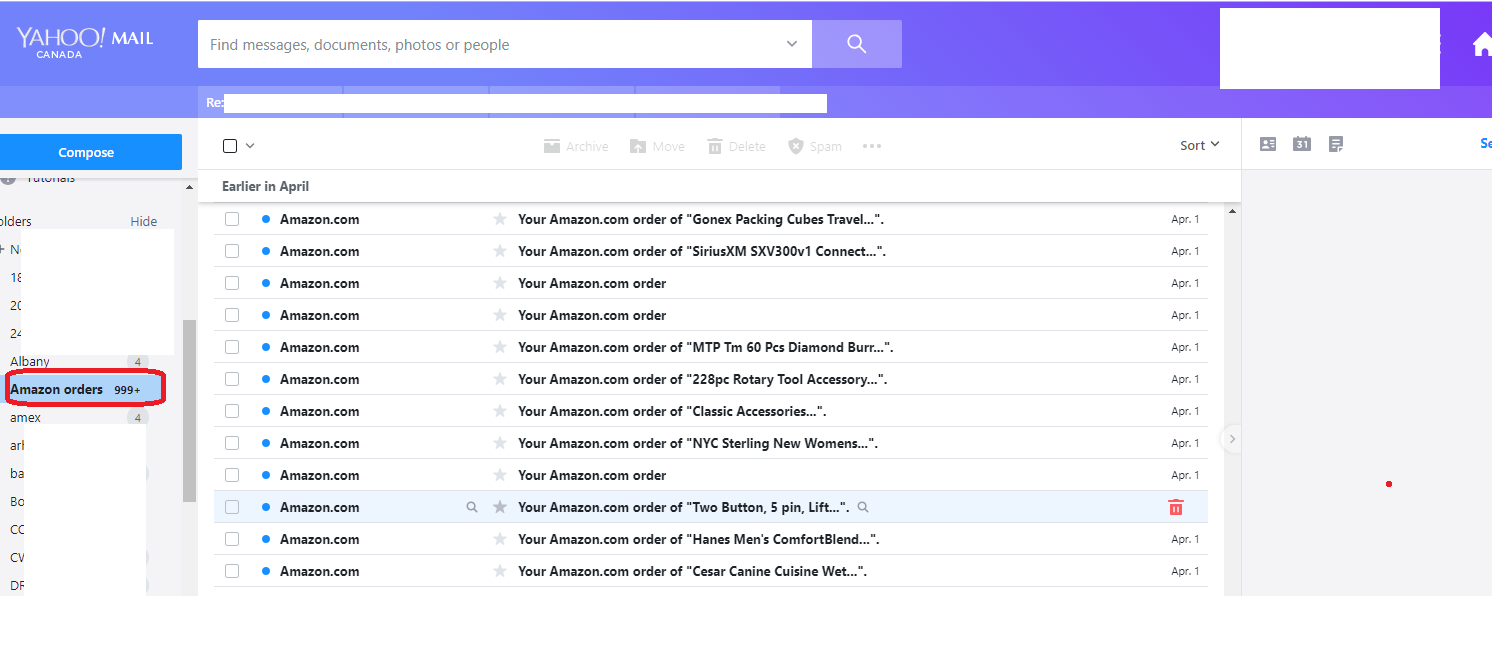
Task: Mark selection as Spam
Action: [x=815, y=146]
